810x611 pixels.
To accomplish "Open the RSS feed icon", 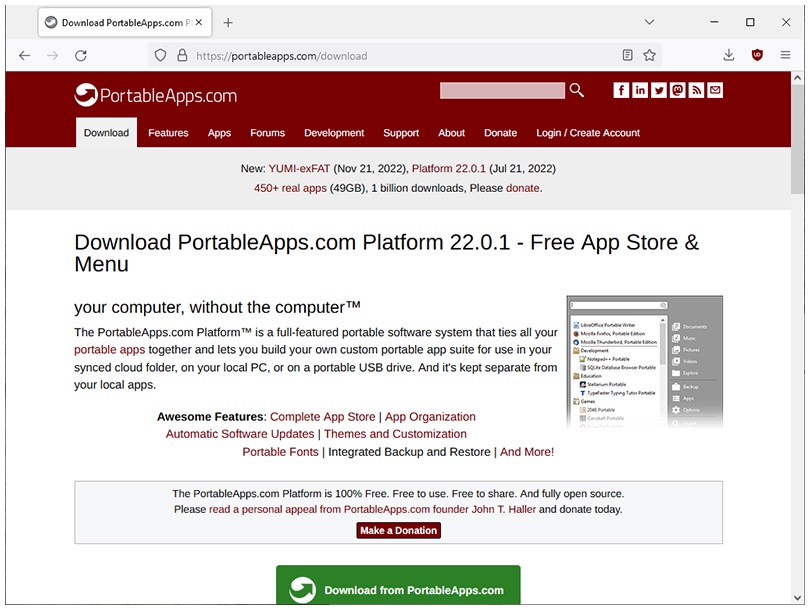I will point(696,90).
